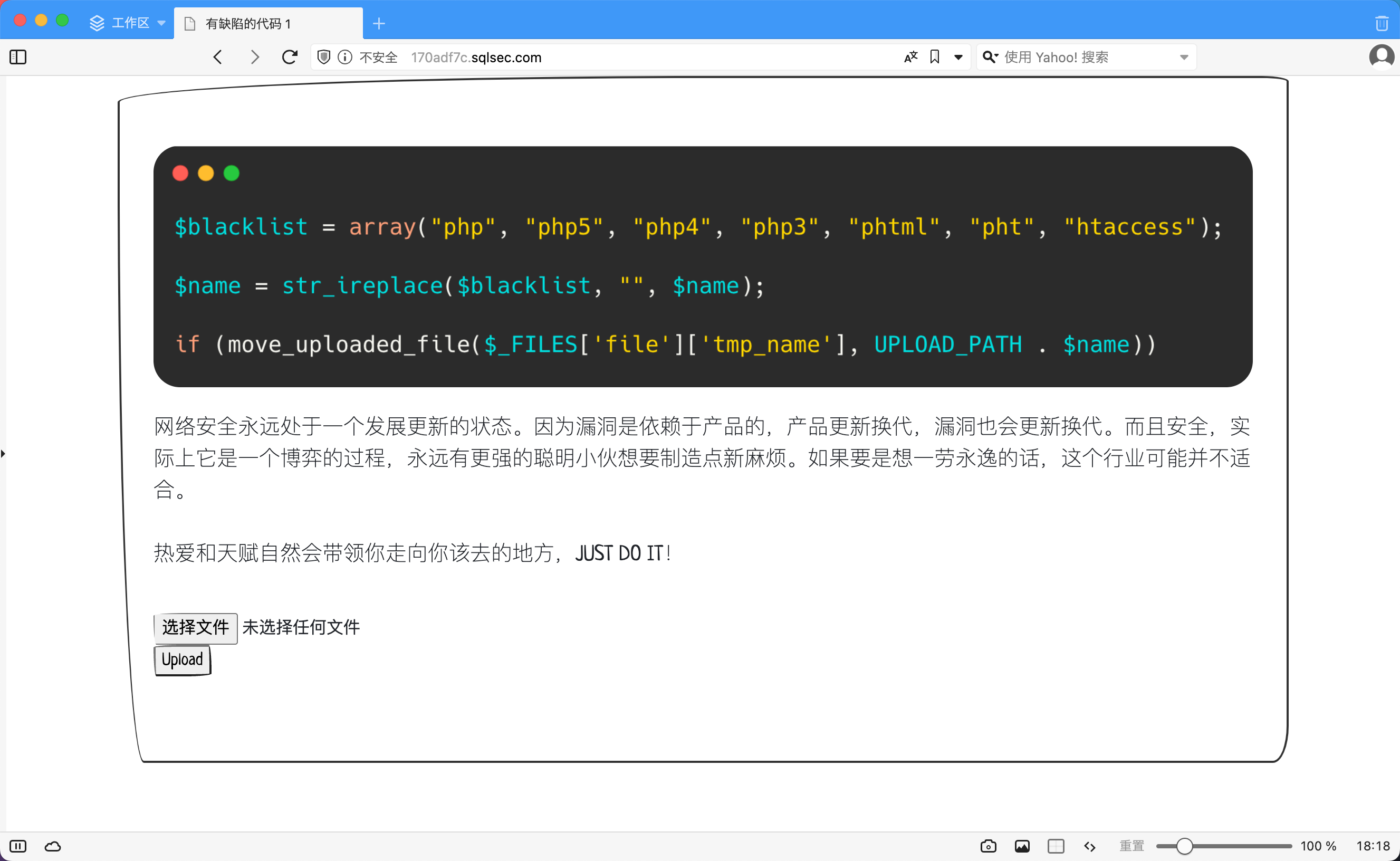Click the address bar URL 170adf7c.sqlsec.com
Viewport: 1400px width, 861px height.
476,57
